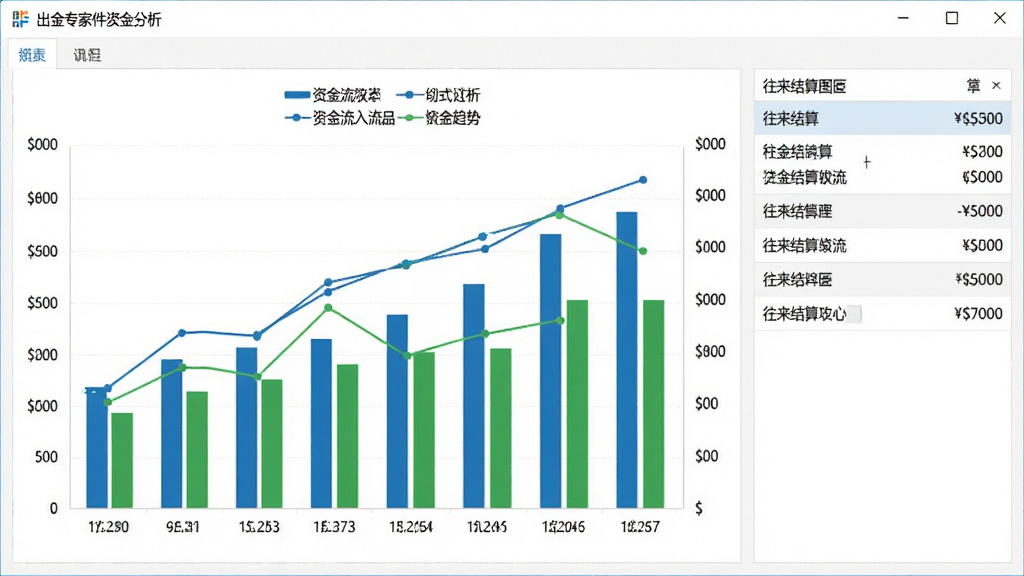
Task: Select the 往金结算 row showing ¥$300
Action: (x=882, y=152)
